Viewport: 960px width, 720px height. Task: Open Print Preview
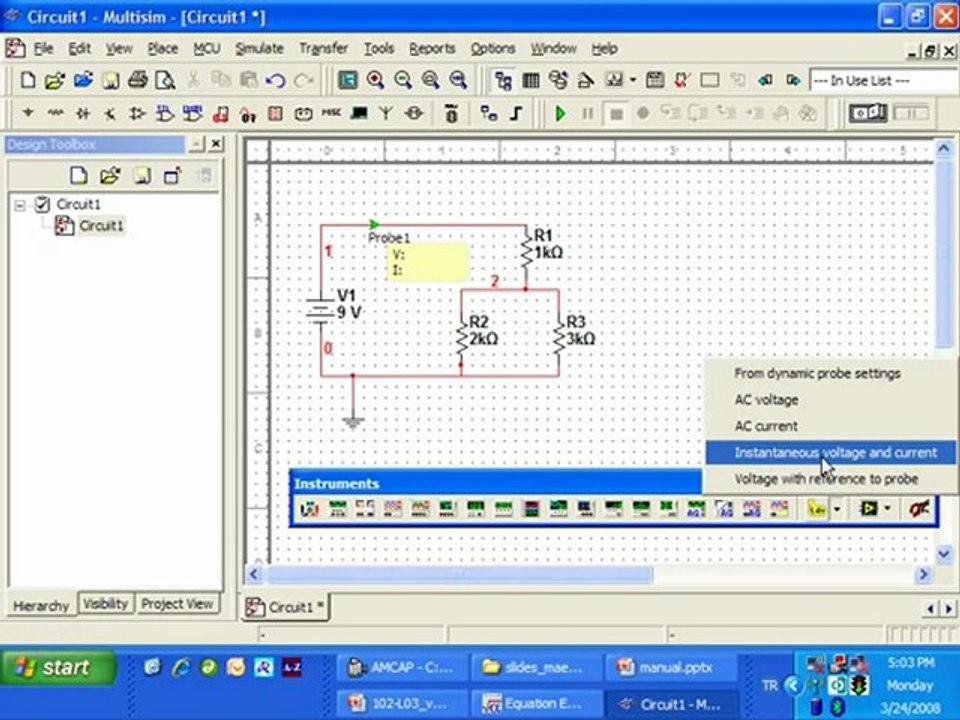165,80
